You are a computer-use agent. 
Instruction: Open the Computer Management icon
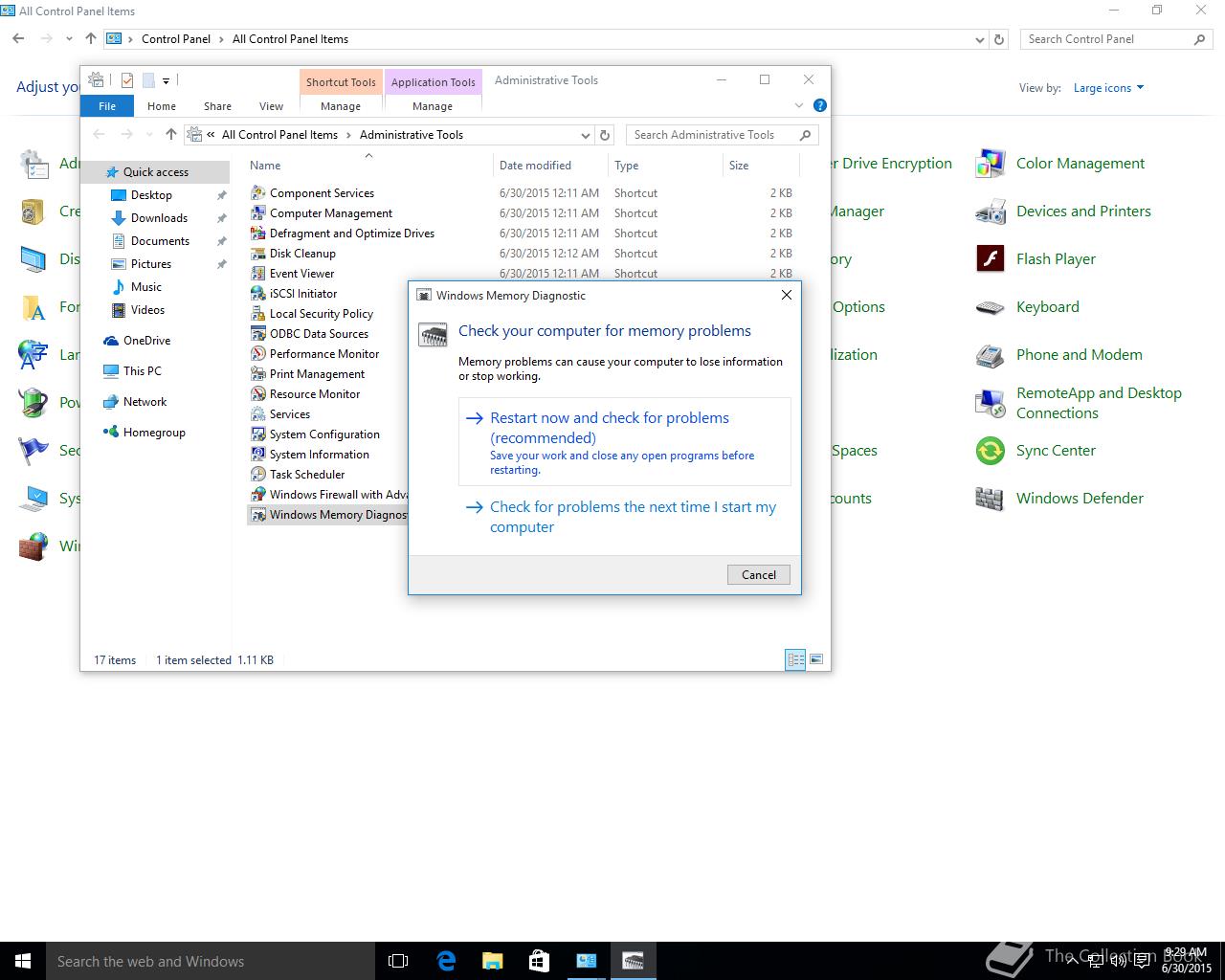point(257,212)
